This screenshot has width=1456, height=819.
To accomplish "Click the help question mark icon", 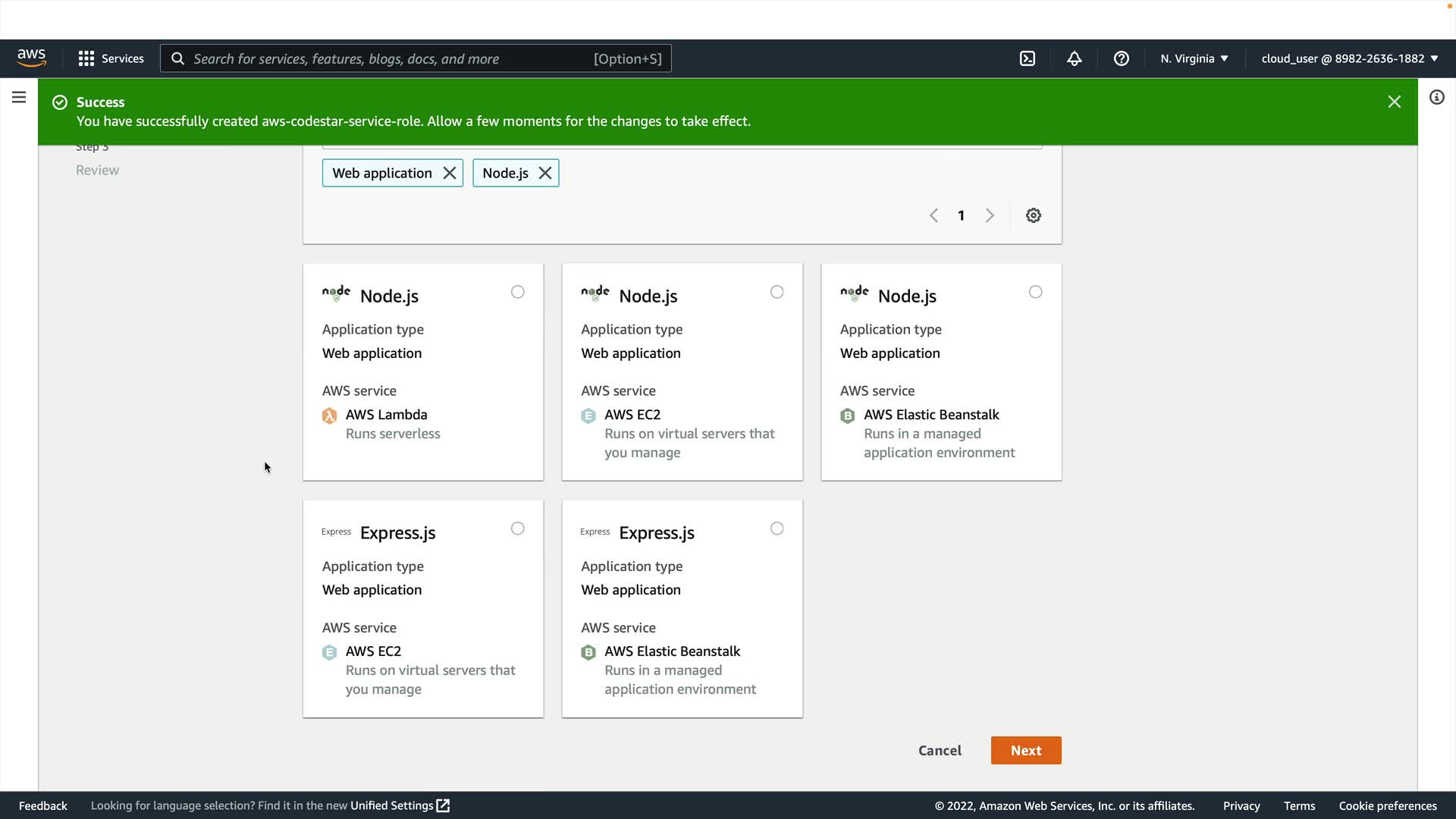I will pos(1121,58).
